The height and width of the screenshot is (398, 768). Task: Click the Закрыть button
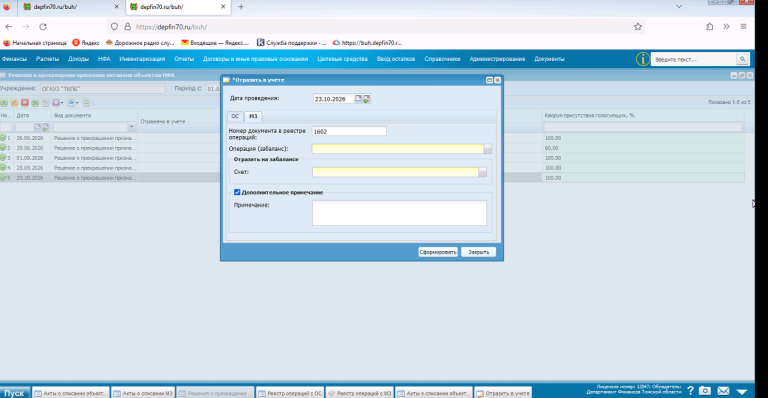click(x=479, y=252)
